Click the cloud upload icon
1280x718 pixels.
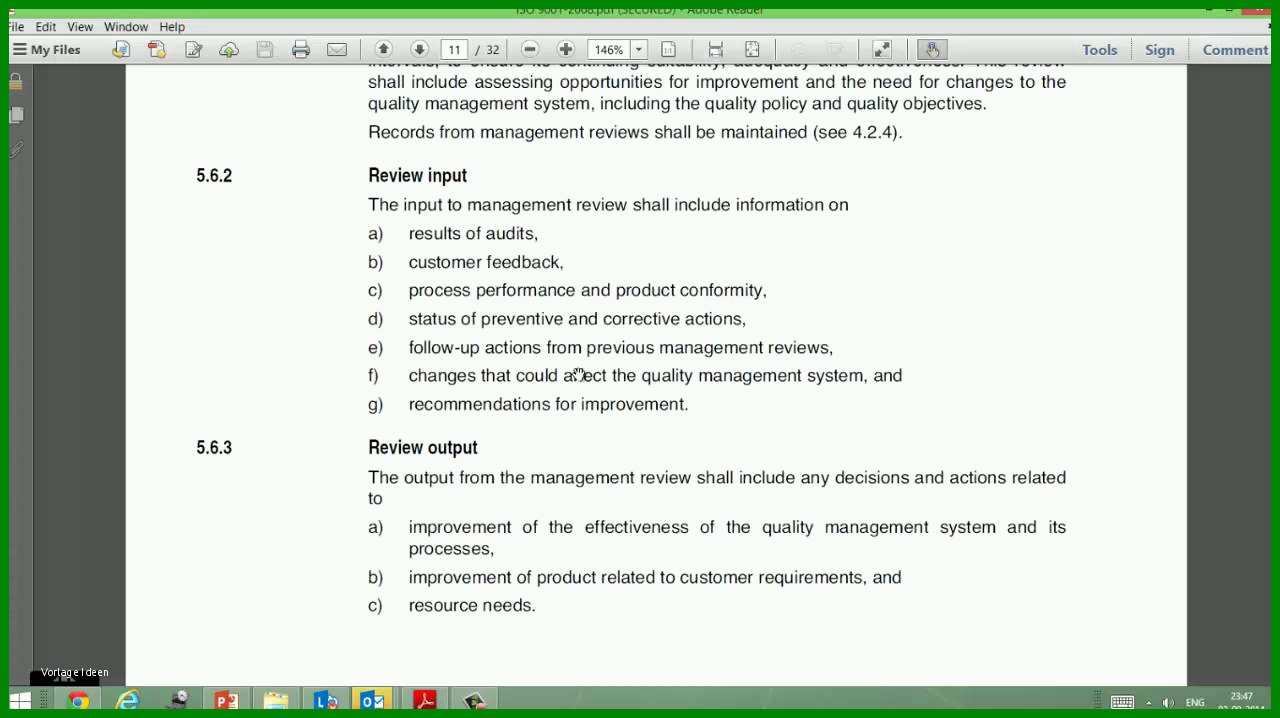[229, 49]
